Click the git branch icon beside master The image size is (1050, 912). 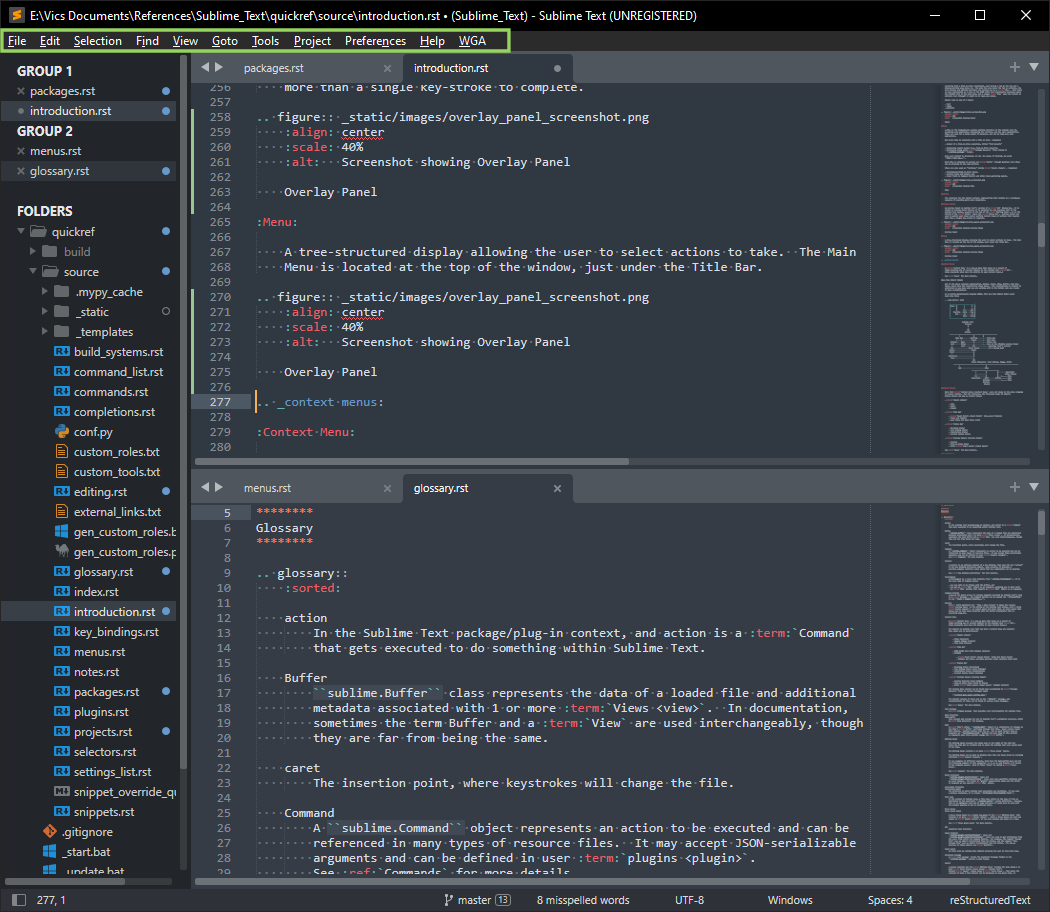[449, 900]
